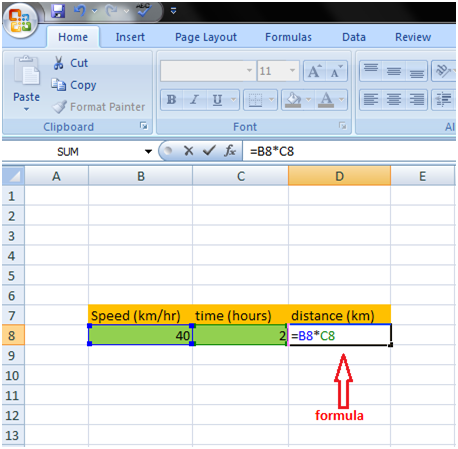Toggle Bold formatting
The width and height of the screenshot is (458, 449).
pyautogui.click(x=172, y=99)
